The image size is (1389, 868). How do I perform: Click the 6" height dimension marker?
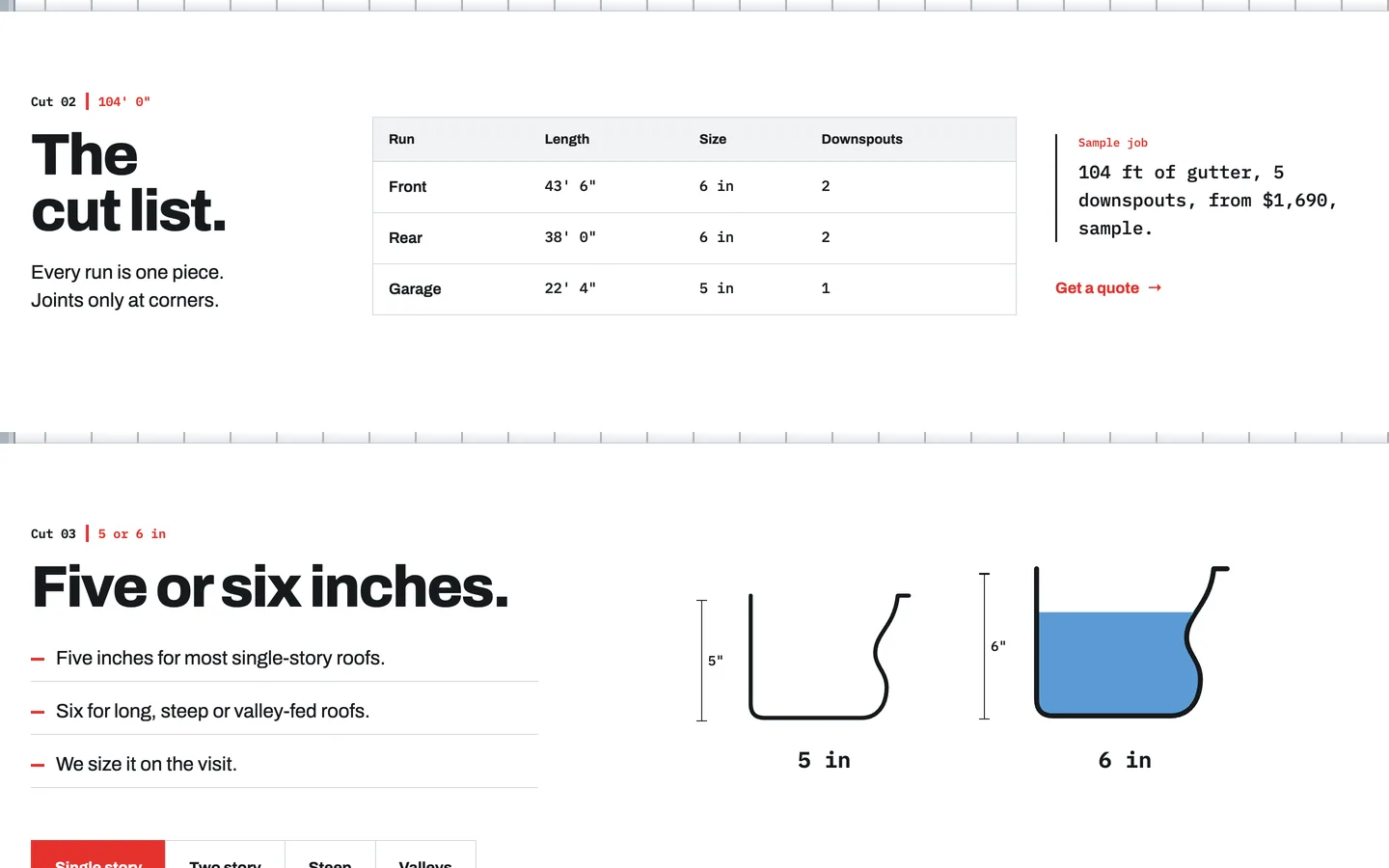(x=991, y=646)
